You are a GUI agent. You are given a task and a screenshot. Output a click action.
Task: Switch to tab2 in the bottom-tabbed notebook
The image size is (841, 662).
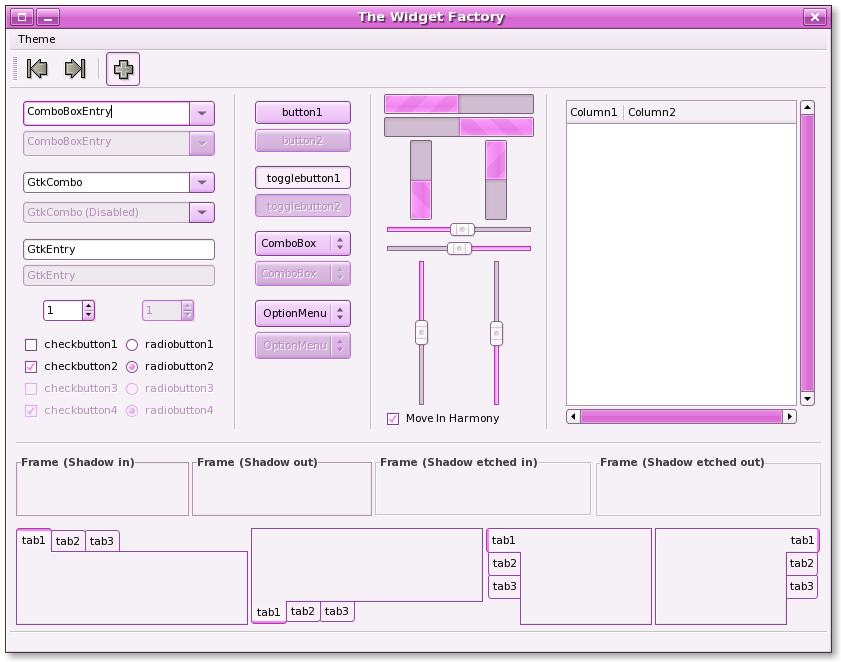[x=303, y=612]
